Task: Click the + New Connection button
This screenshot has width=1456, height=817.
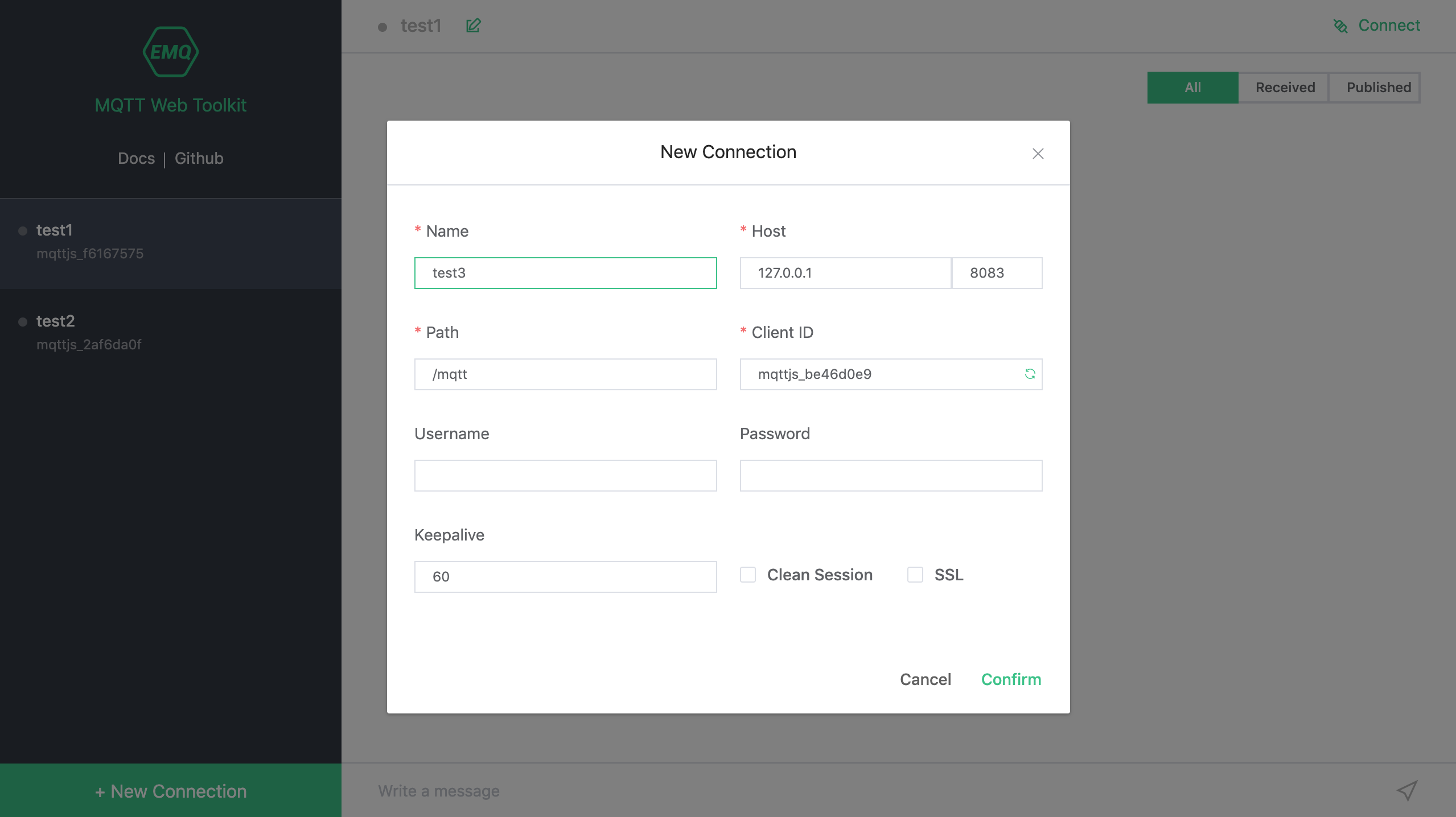Action: [x=171, y=790]
